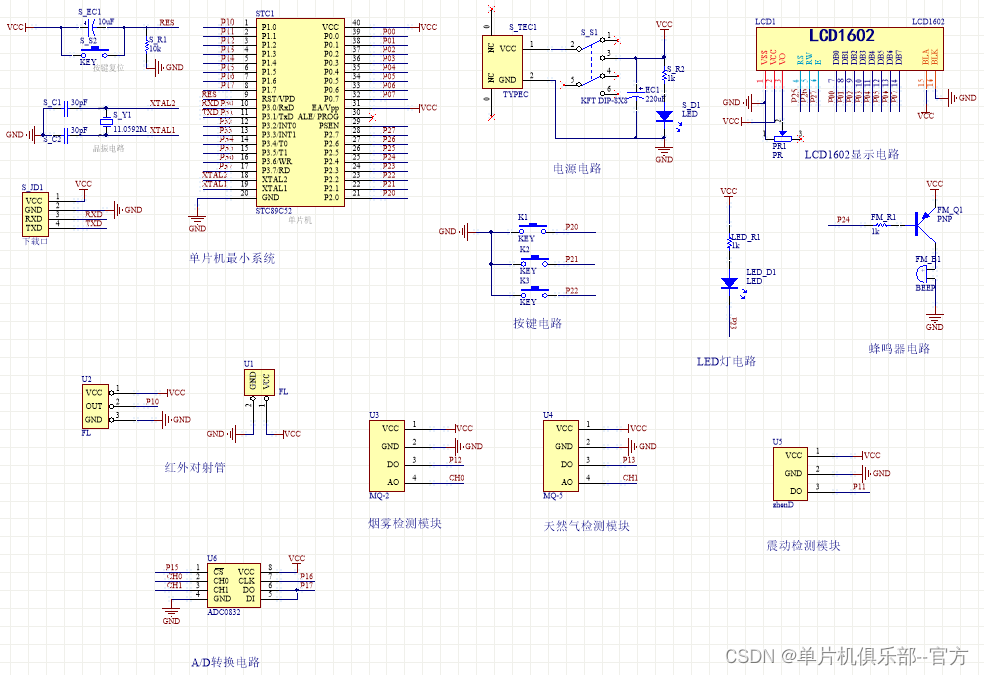Select the ADC0832 converter chip U6

coord(234,585)
